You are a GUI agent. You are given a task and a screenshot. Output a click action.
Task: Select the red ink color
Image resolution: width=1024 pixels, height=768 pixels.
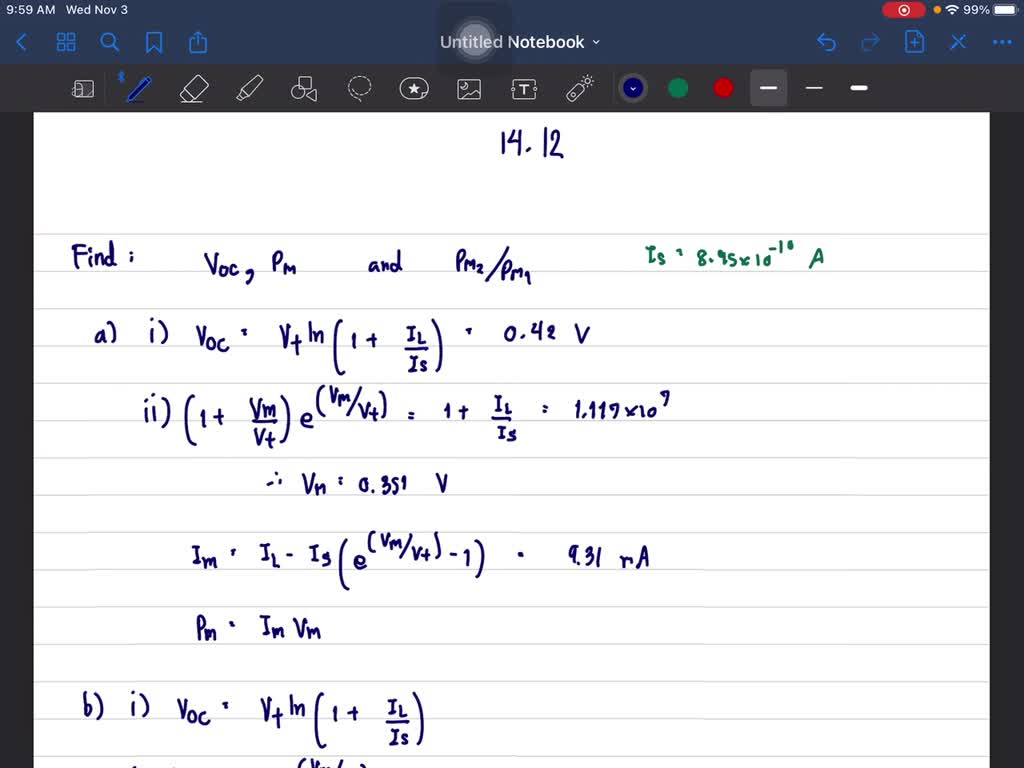pos(722,88)
